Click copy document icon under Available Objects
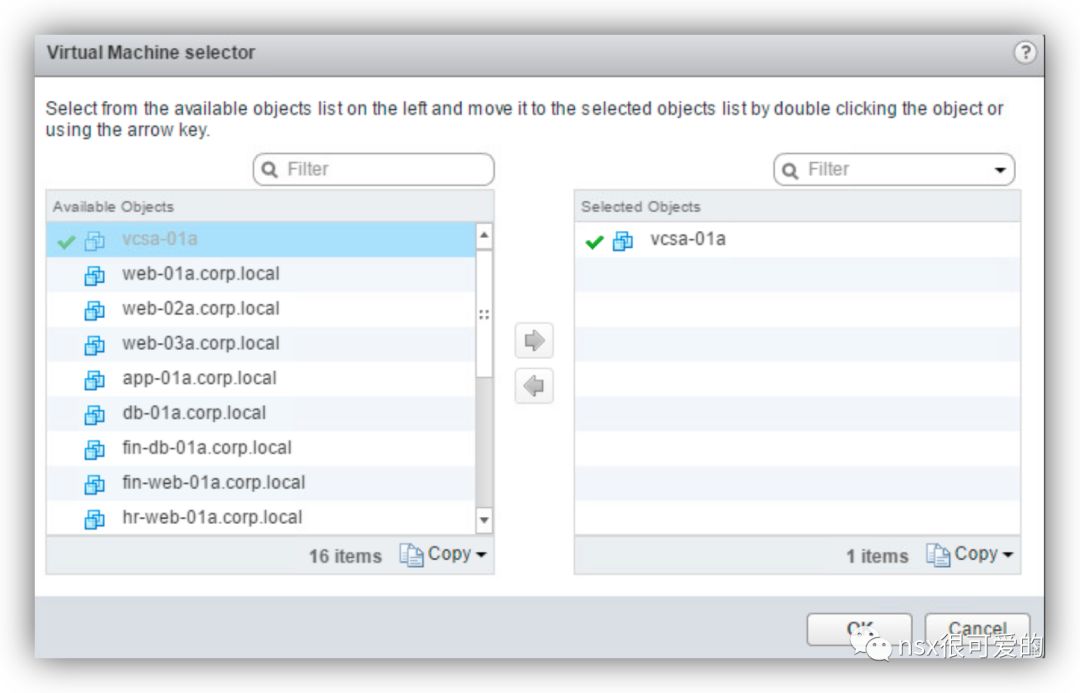Viewport: 1080px width, 693px height. point(411,555)
